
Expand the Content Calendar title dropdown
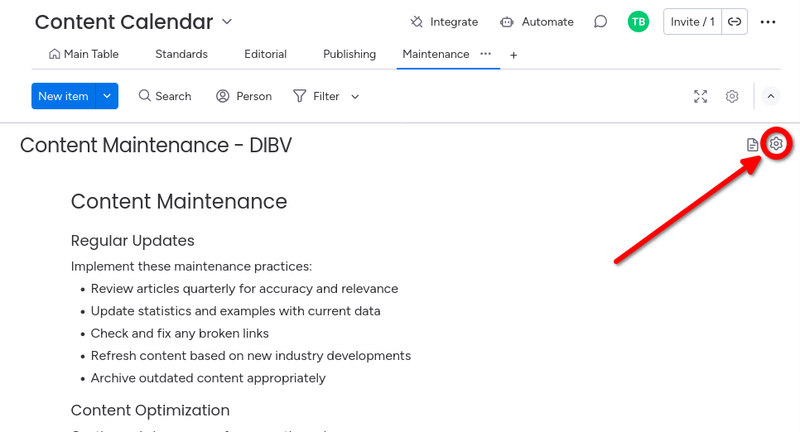[227, 21]
